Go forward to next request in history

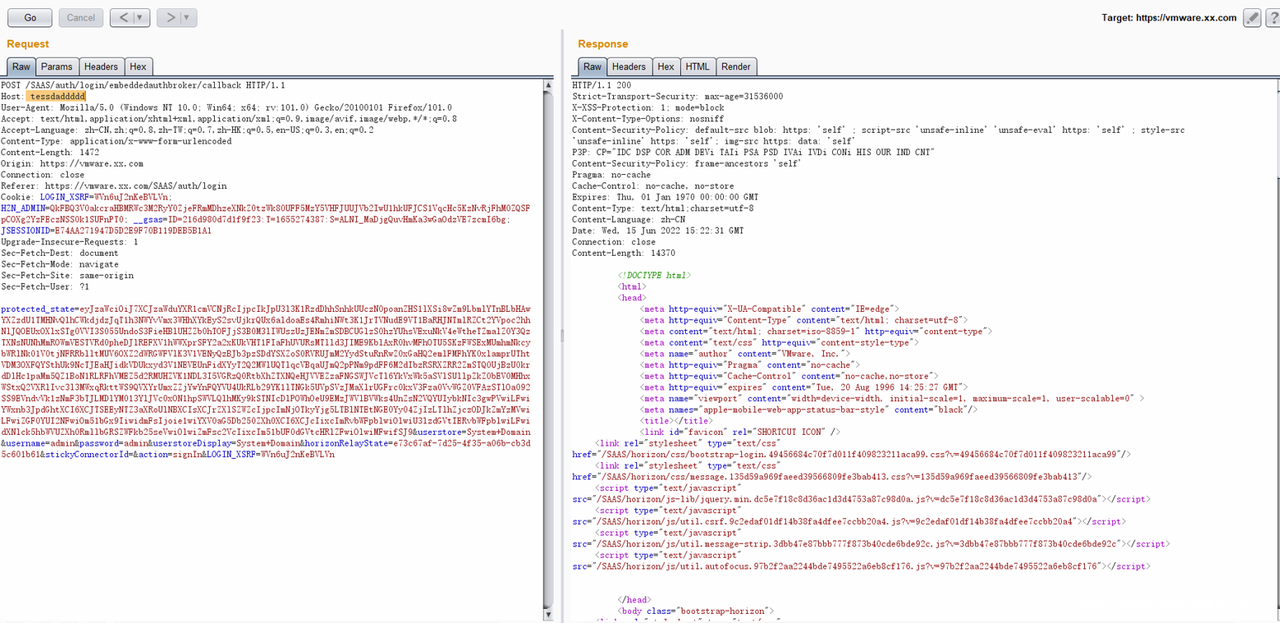tap(169, 18)
